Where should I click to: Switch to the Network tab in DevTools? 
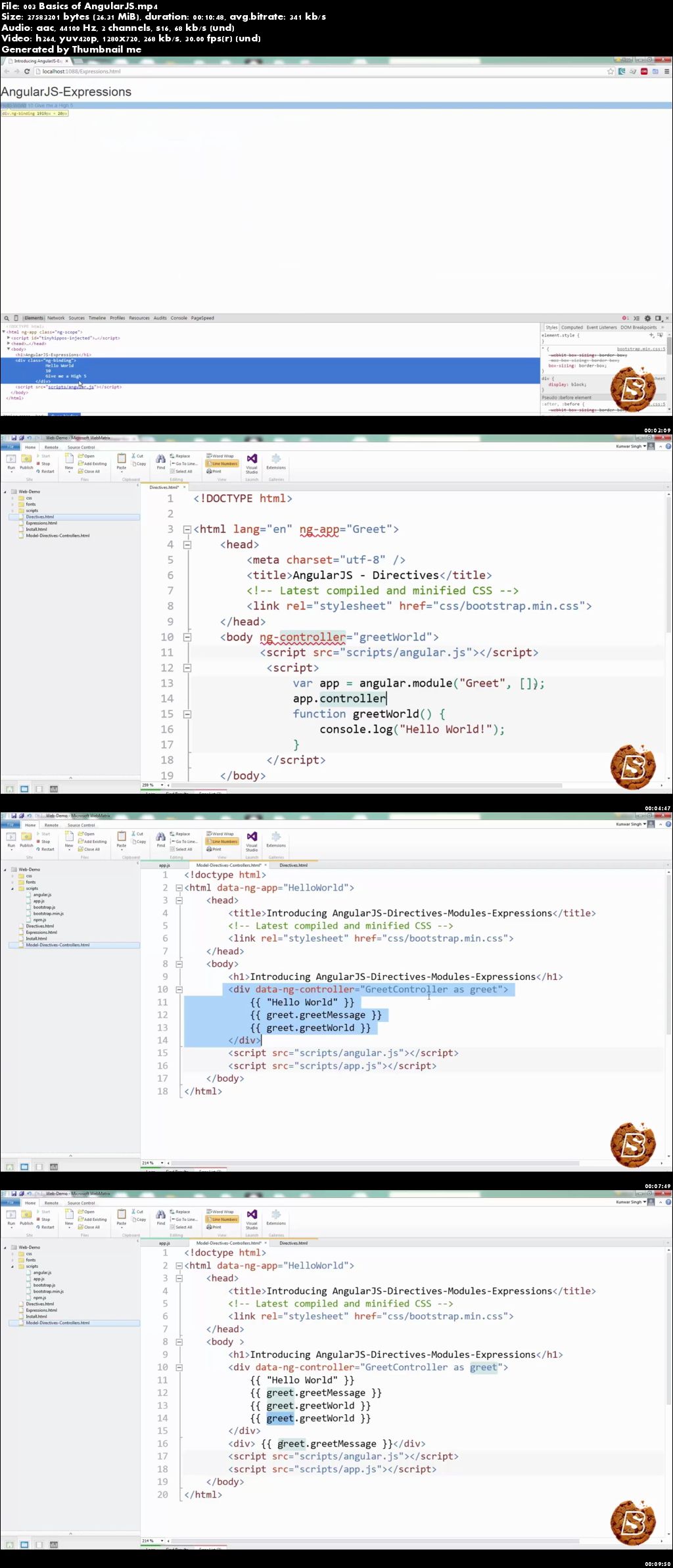tap(56, 318)
